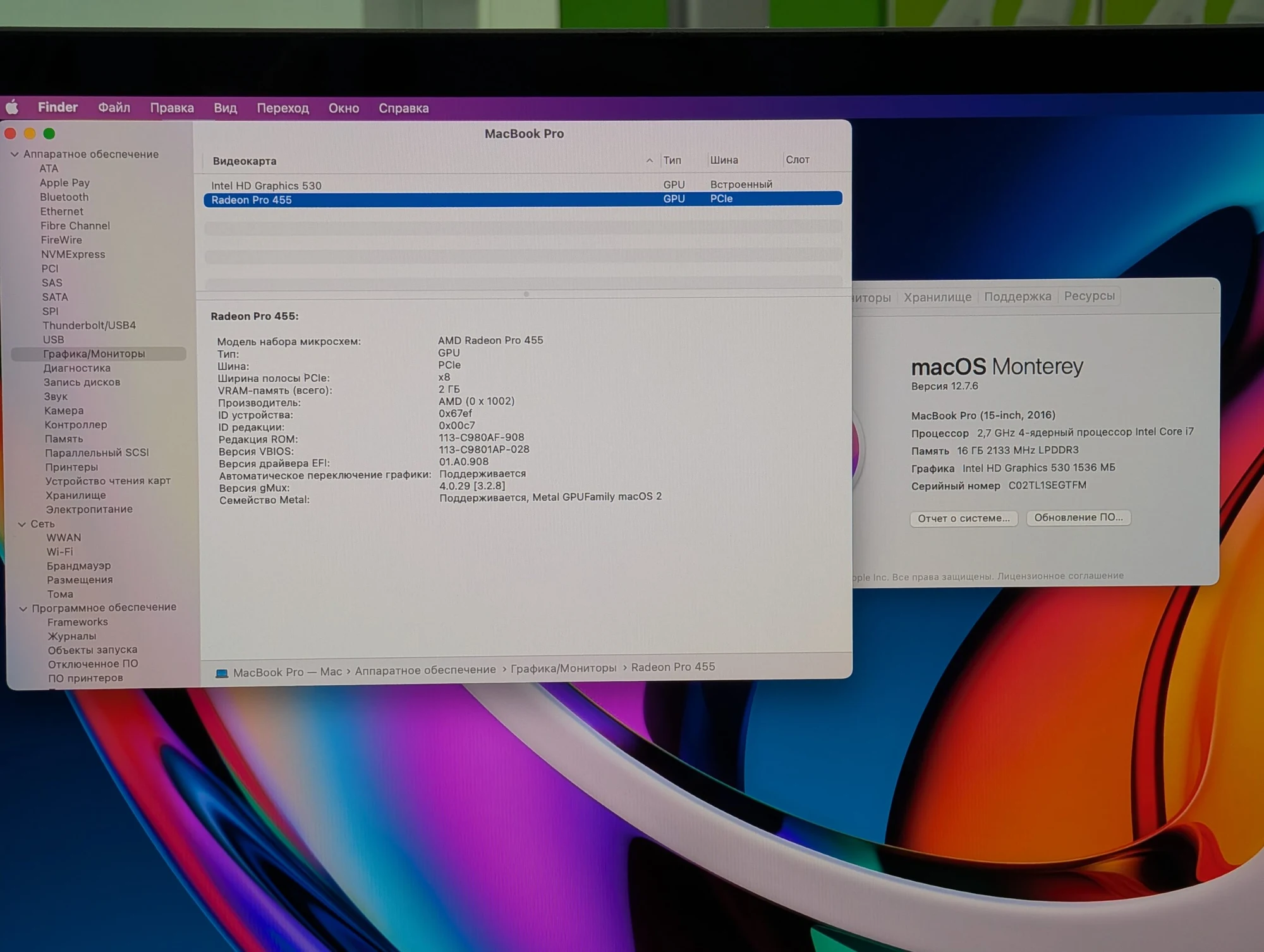Switch to Ресурсы tab in About window
Image resolution: width=1264 pixels, height=952 pixels.
click(x=1089, y=296)
